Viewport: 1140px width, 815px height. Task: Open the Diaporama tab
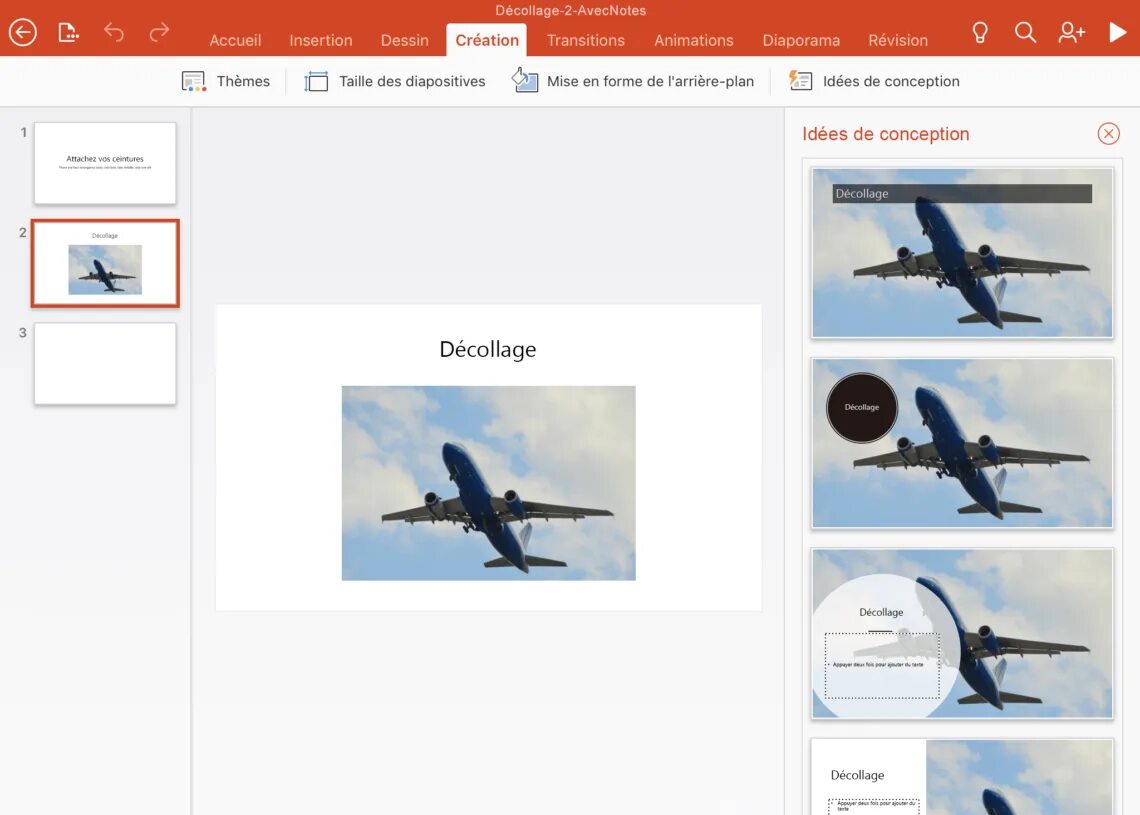point(800,41)
